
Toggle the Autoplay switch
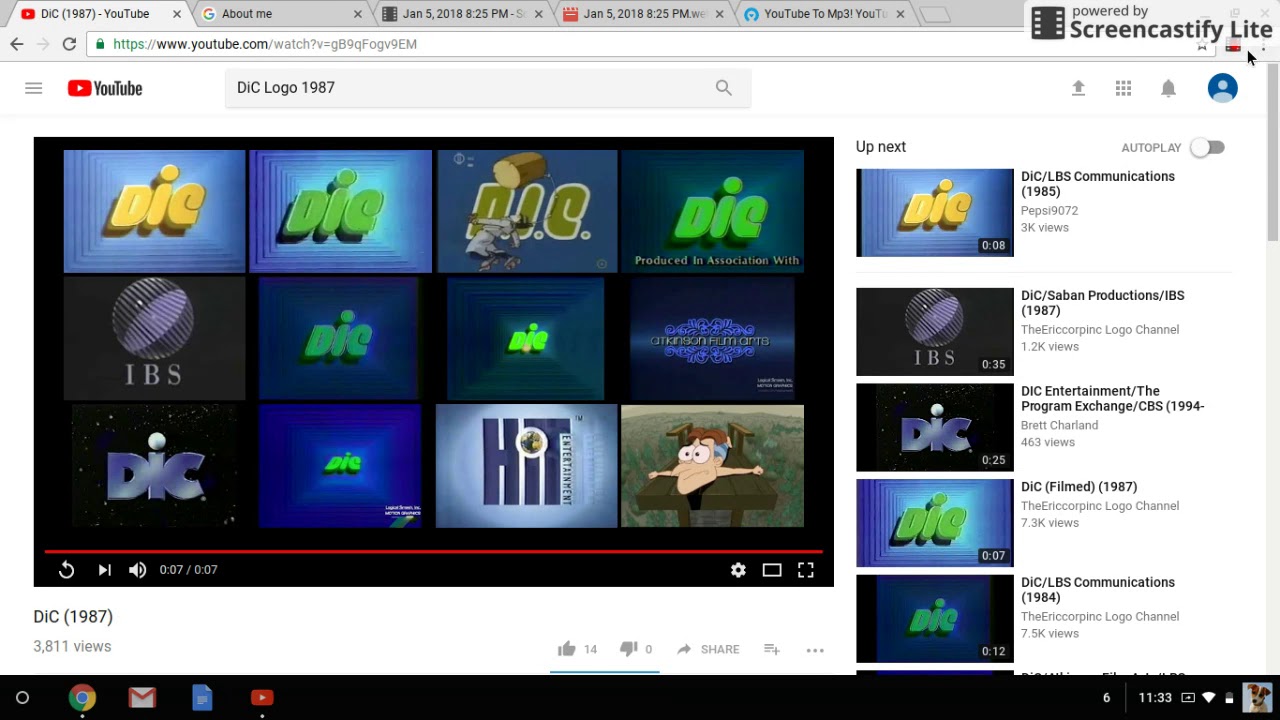pos(1207,147)
